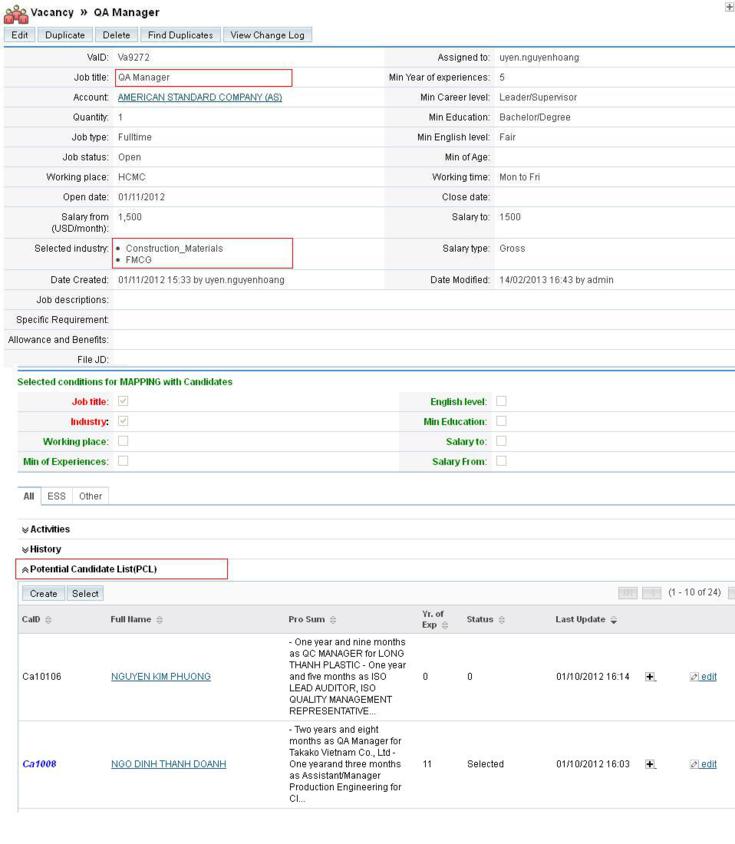The width and height of the screenshot is (735, 844).
Task: Click the plus icon at the top right corner
Action: 730,6
